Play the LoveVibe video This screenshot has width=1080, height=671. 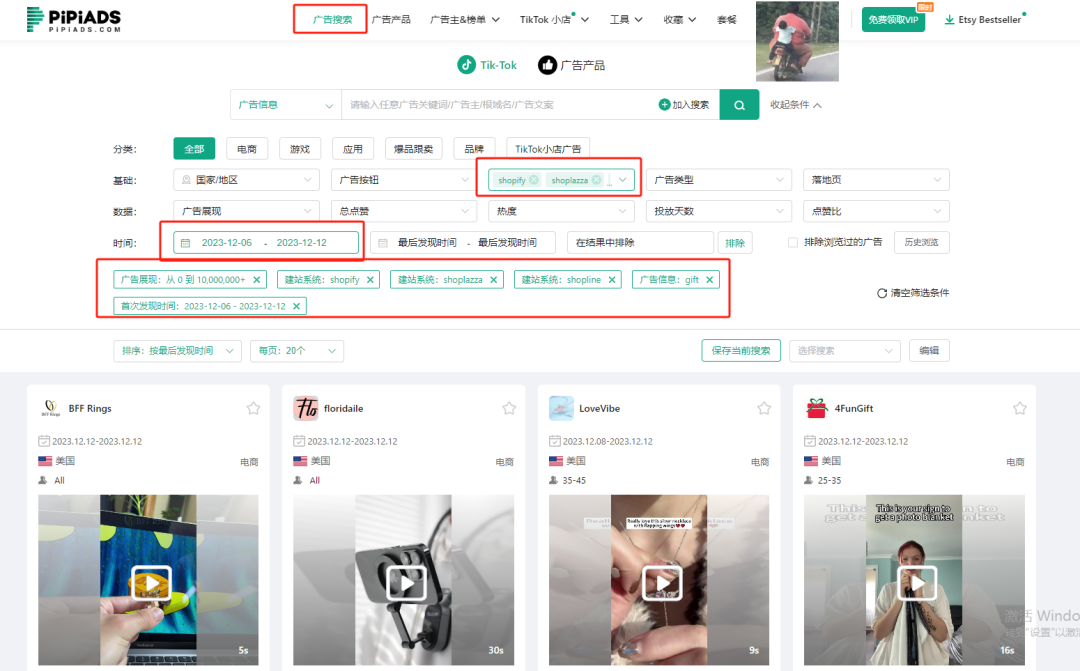[662, 584]
